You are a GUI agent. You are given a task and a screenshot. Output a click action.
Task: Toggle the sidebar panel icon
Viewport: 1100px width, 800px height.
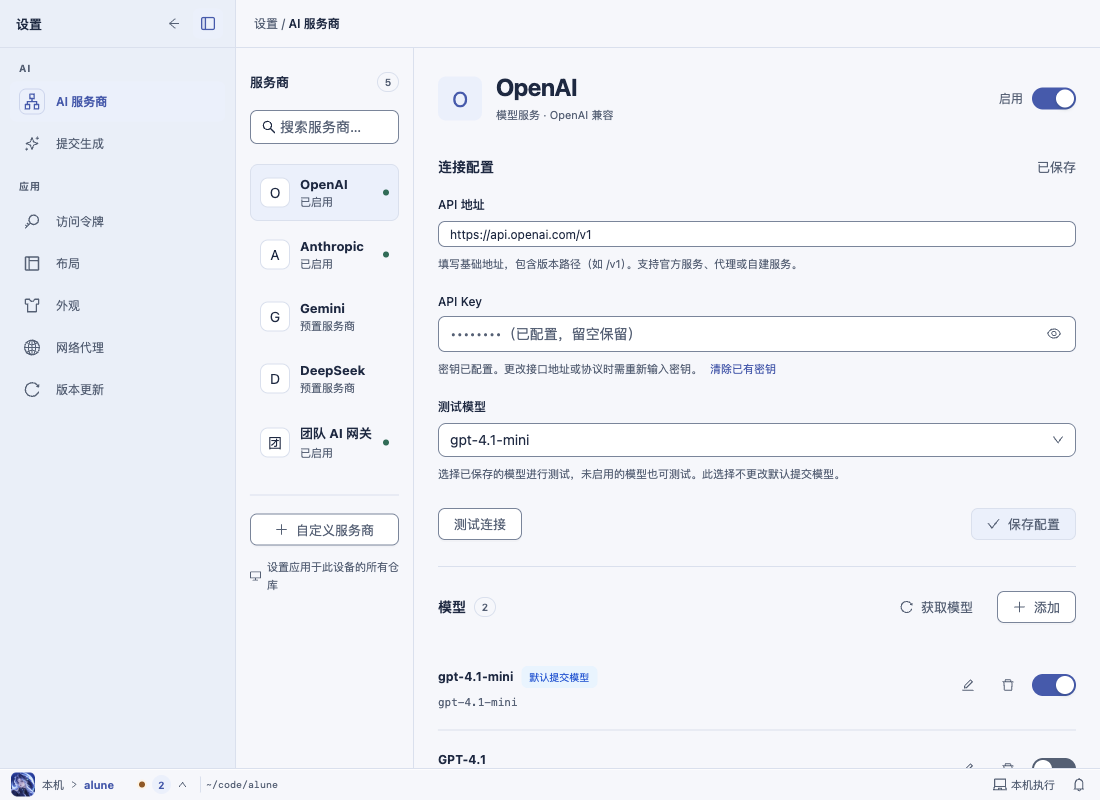[208, 24]
